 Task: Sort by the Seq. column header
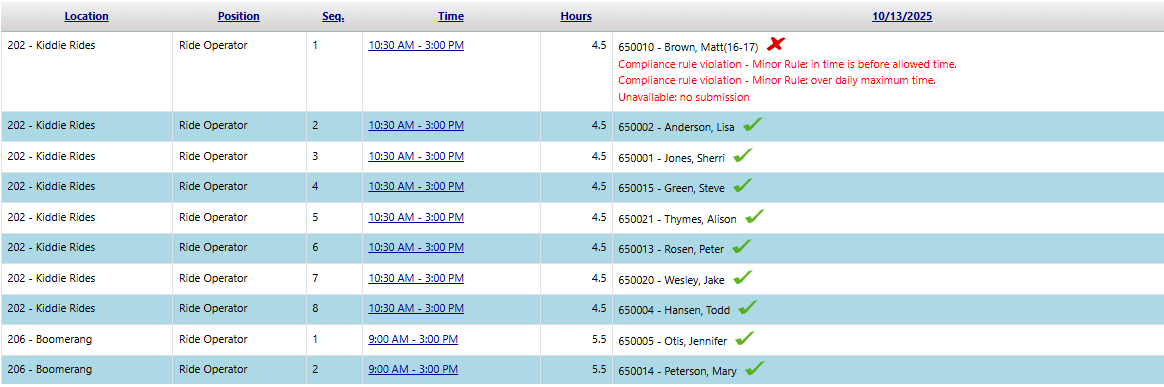(x=333, y=16)
